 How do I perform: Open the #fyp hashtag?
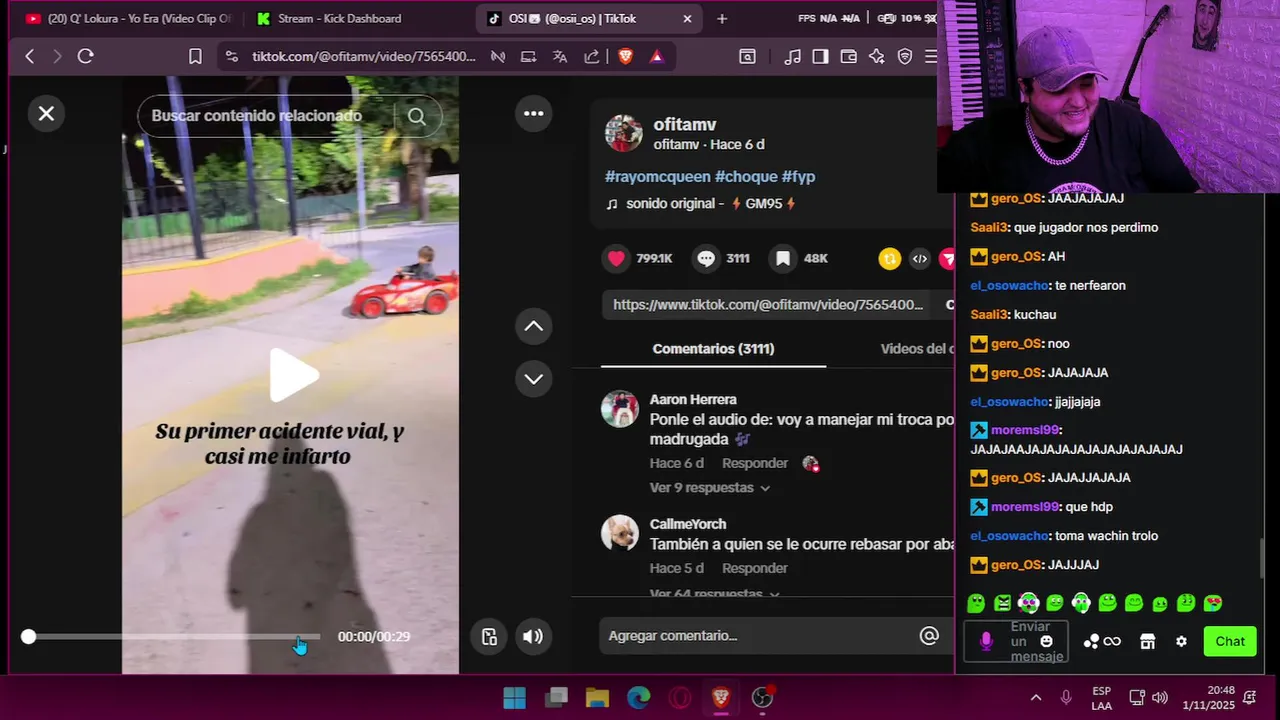798,176
